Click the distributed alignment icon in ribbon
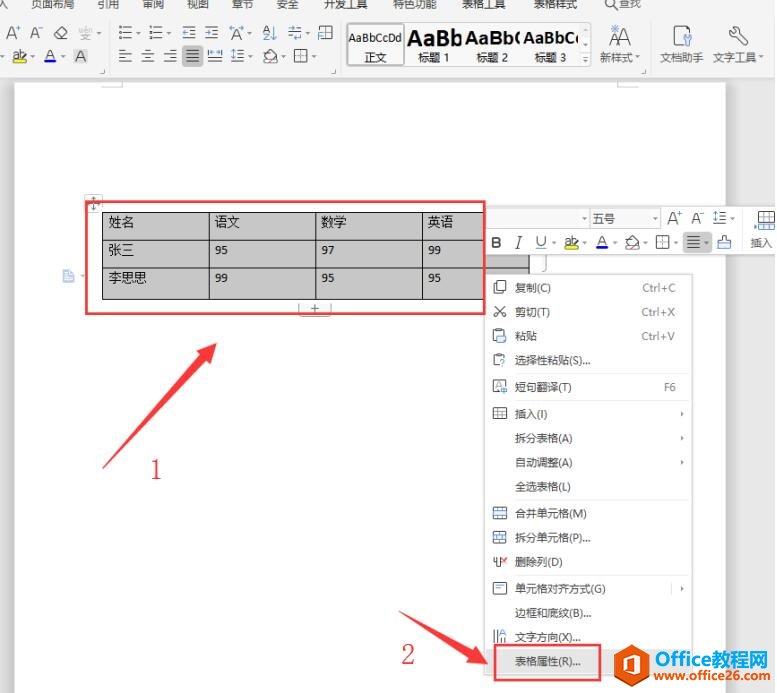This screenshot has width=777, height=693. pyautogui.click(x=215, y=56)
